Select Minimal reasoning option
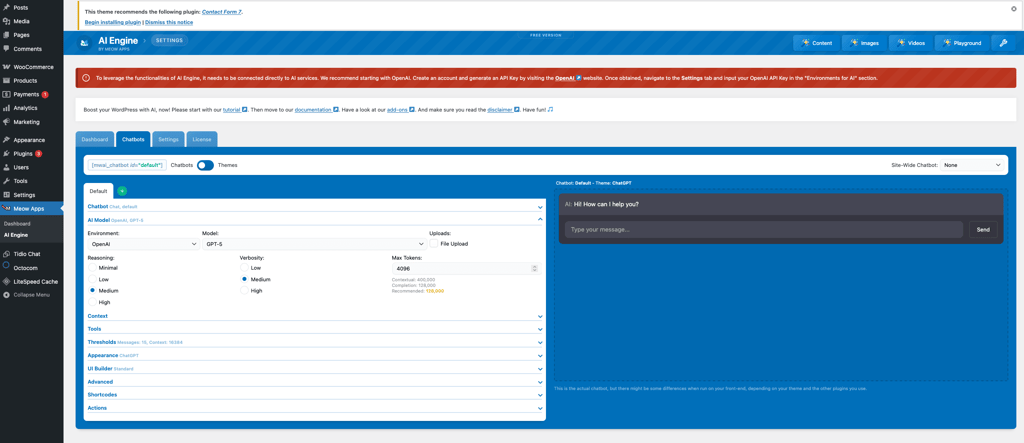This screenshot has height=443, width=1024. click(x=92, y=268)
